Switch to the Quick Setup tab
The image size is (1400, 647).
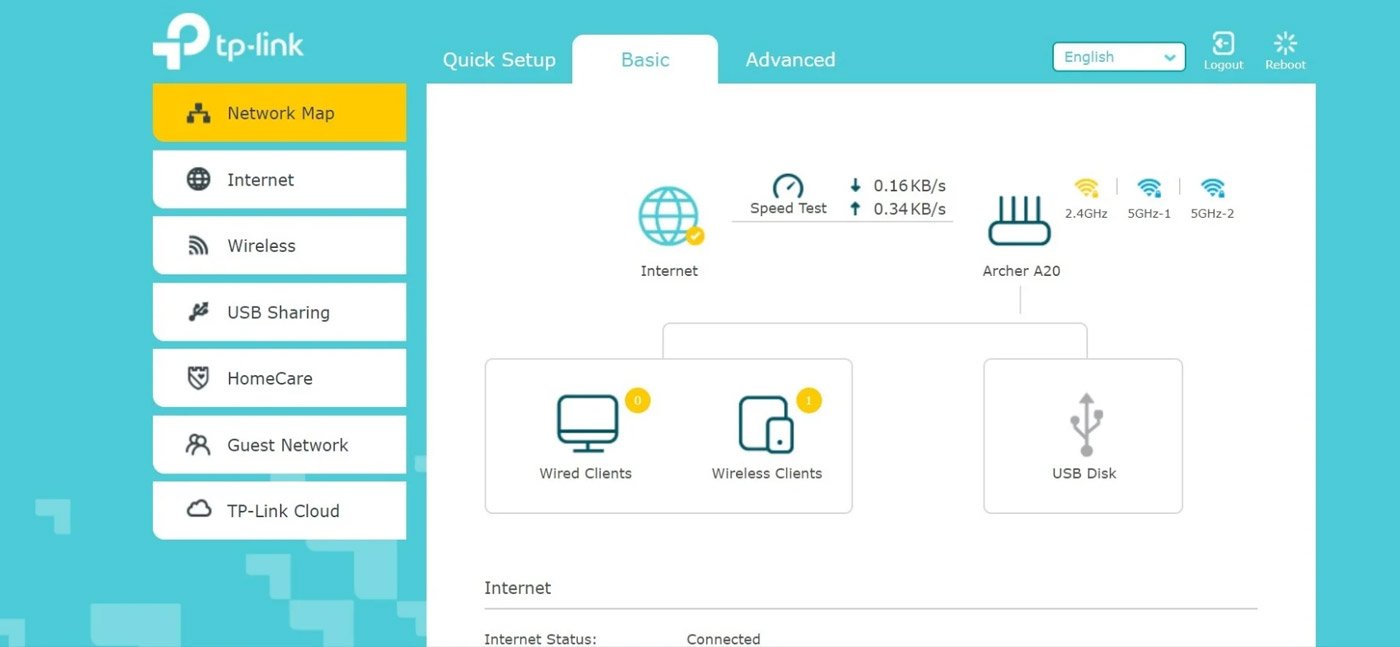[499, 60]
